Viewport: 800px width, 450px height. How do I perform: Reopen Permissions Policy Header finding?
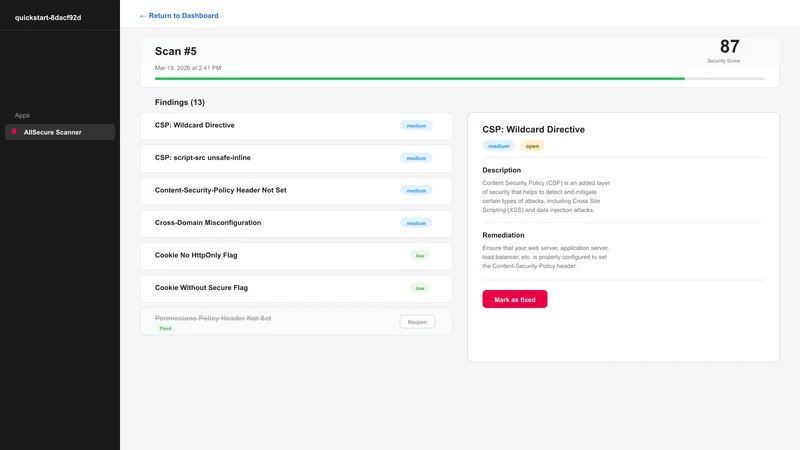click(x=417, y=322)
